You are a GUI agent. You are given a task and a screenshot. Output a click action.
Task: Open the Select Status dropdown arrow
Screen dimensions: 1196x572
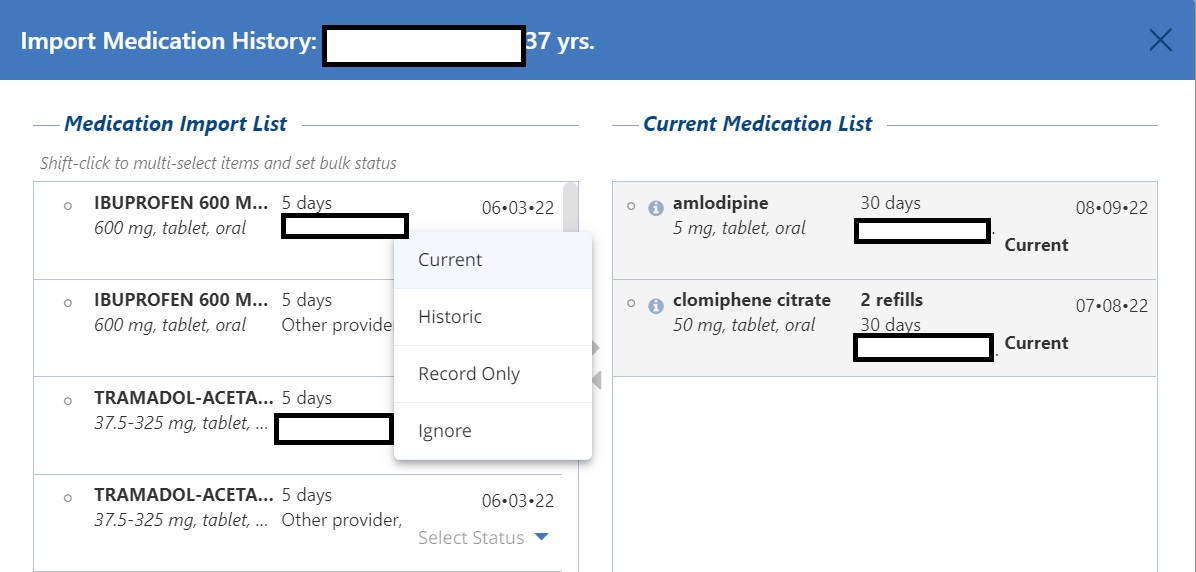541,537
